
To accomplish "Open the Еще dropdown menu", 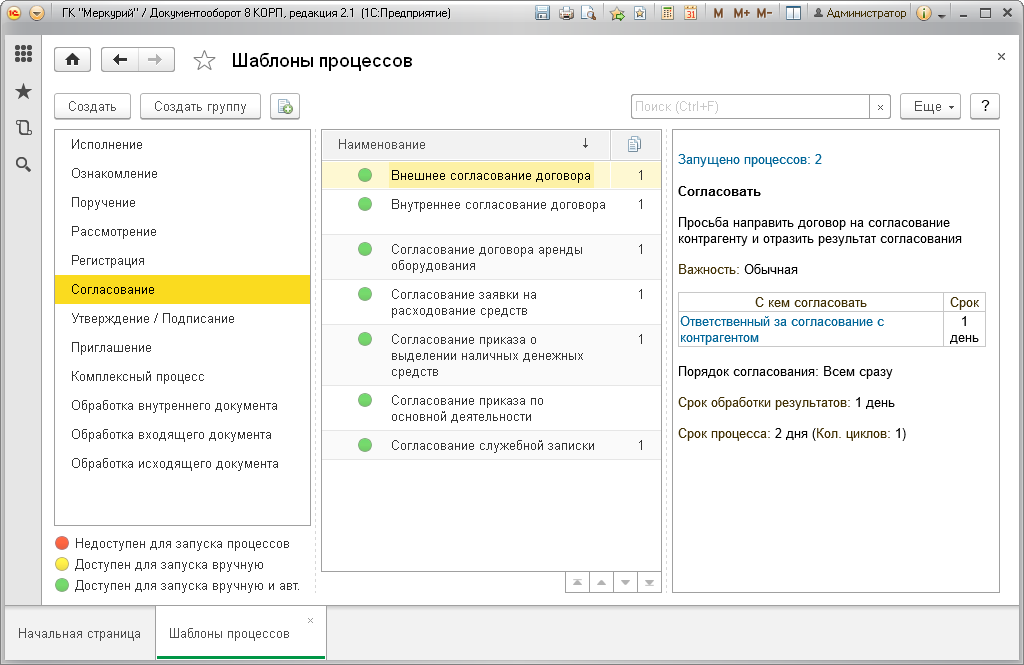I will (x=930, y=106).
